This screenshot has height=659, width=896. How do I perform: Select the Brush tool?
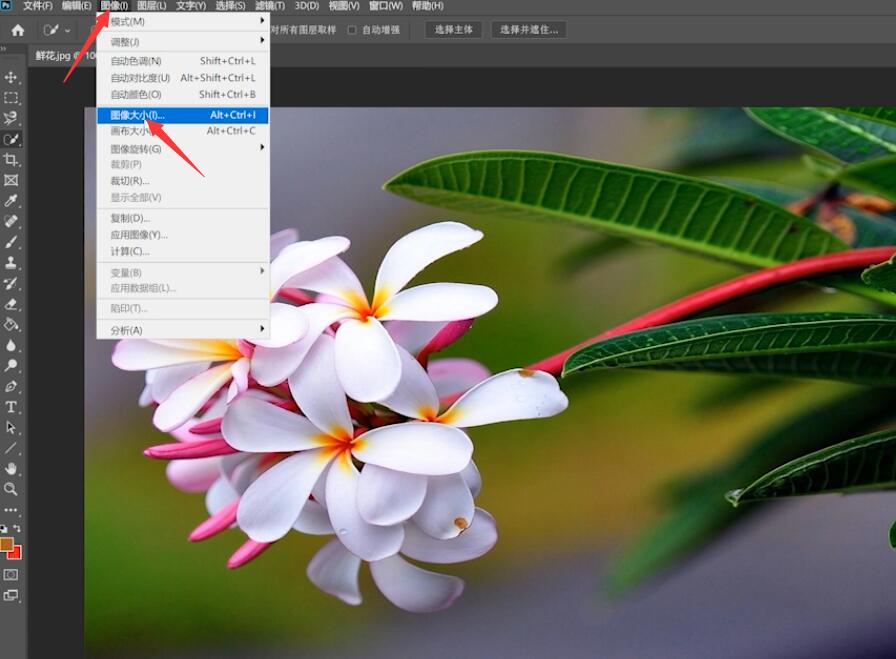click(11, 242)
